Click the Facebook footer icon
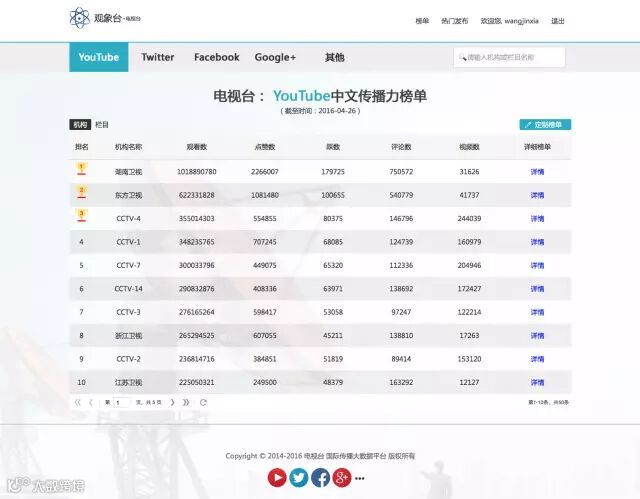 pyautogui.click(x=320, y=477)
